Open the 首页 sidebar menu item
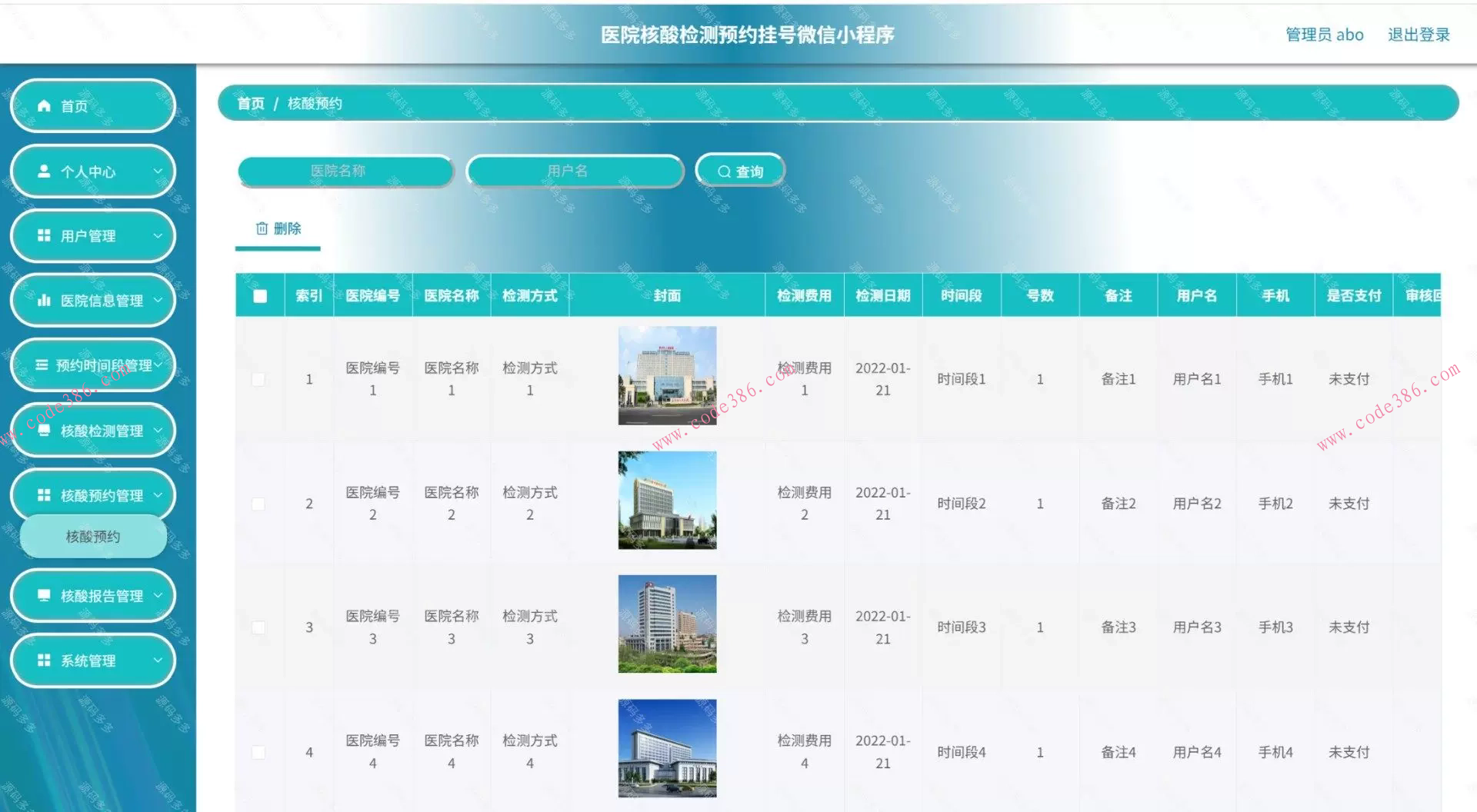The width and height of the screenshot is (1477, 812). [x=93, y=106]
